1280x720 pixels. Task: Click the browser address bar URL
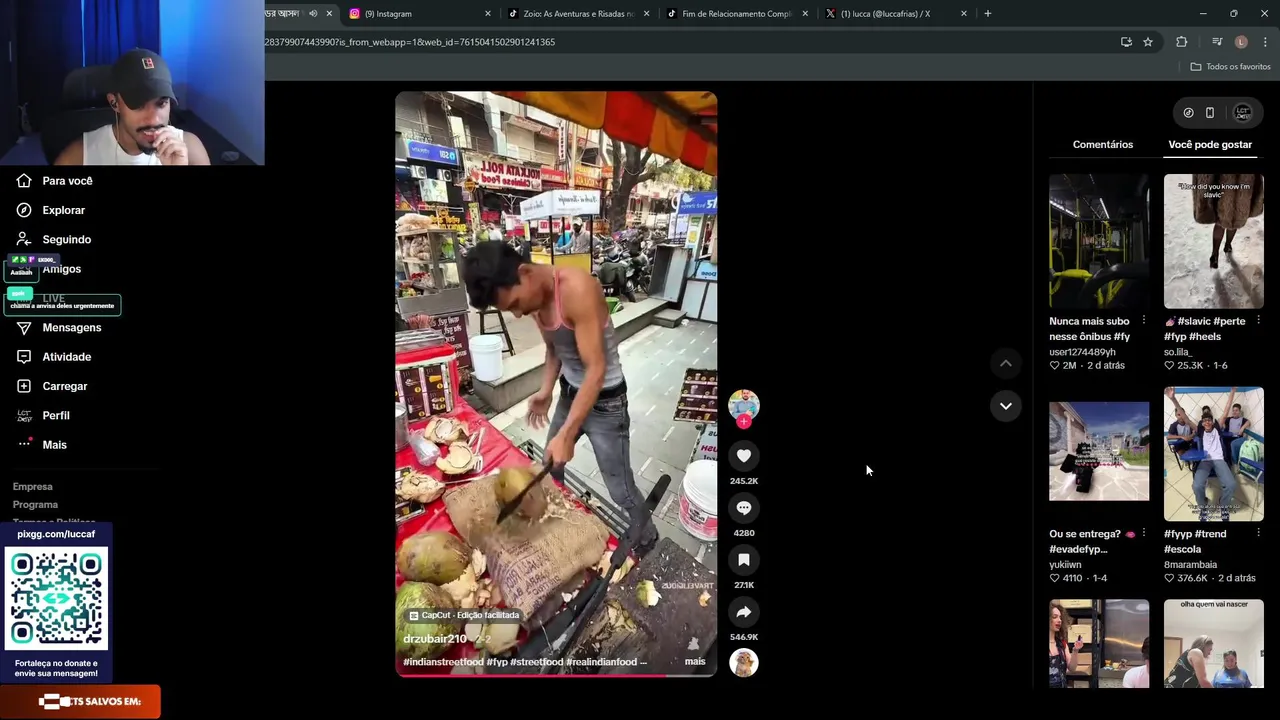coord(410,42)
